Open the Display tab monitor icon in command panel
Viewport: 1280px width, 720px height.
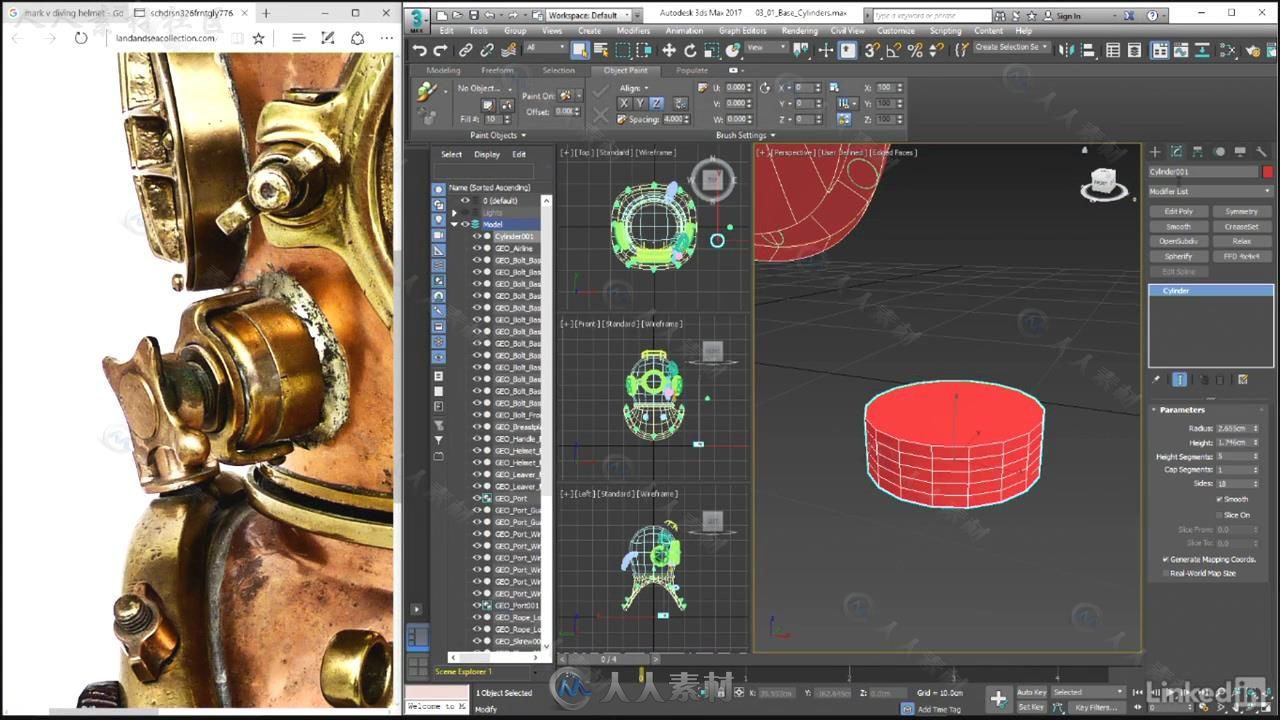(x=1240, y=152)
